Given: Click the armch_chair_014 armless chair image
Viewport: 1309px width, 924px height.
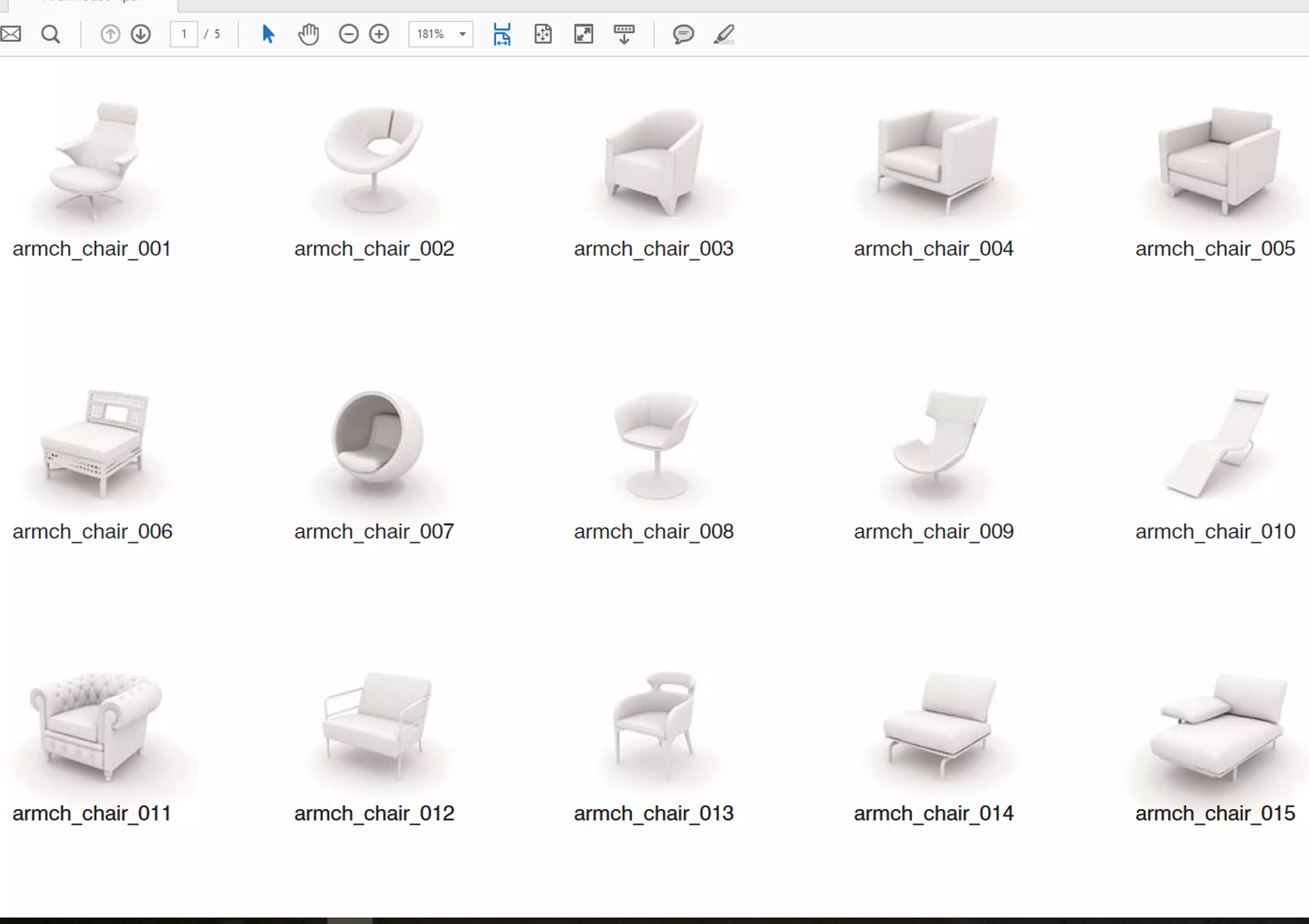Looking at the screenshot, I should 940,725.
